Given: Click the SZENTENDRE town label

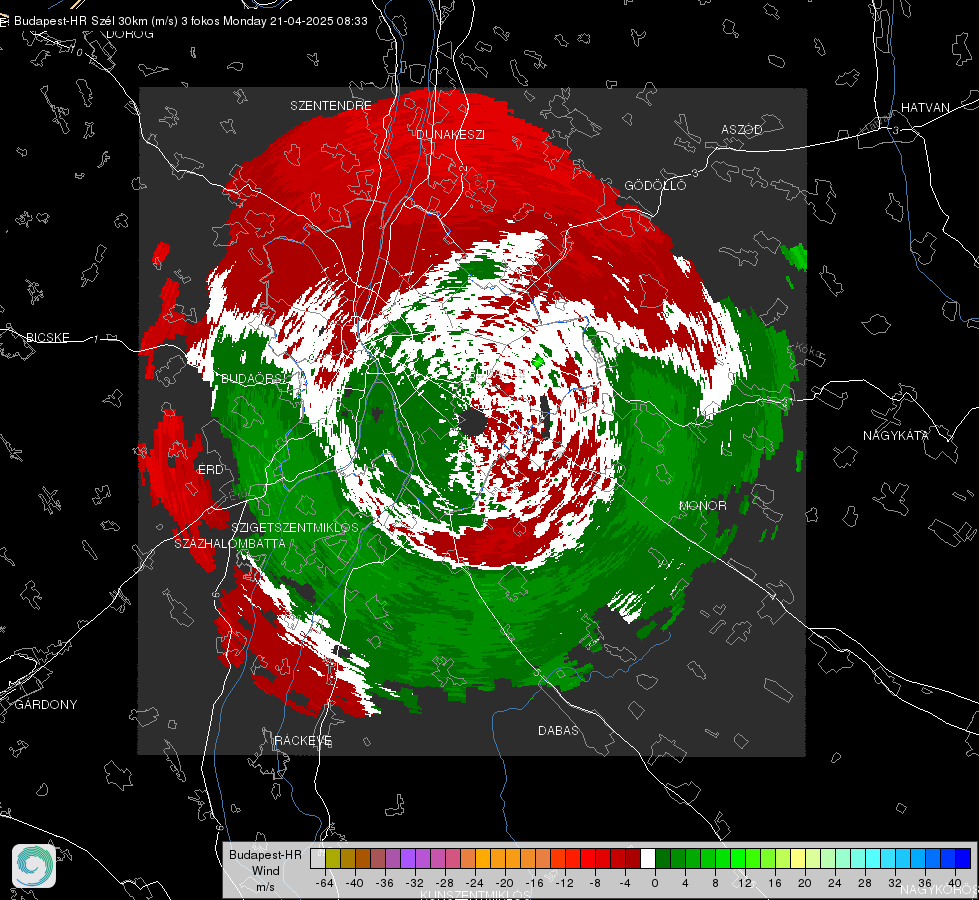Looking at the screenshot, I should (331, 106).
